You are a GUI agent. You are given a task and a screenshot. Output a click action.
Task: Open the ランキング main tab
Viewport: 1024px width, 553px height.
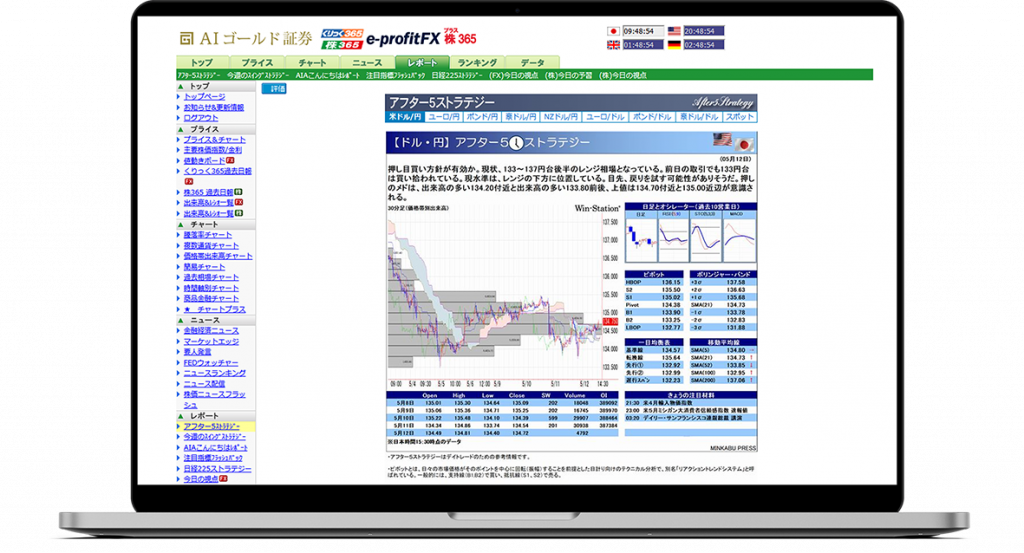(x=477, y=63)
